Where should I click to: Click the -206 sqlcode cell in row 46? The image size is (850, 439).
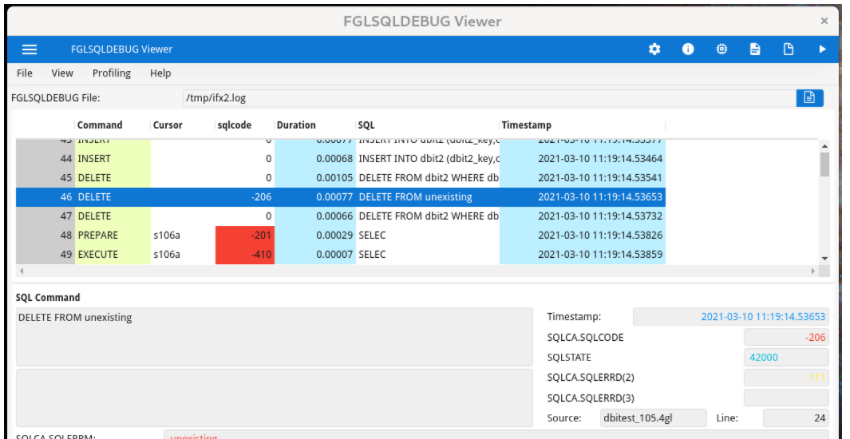point(245,197)
